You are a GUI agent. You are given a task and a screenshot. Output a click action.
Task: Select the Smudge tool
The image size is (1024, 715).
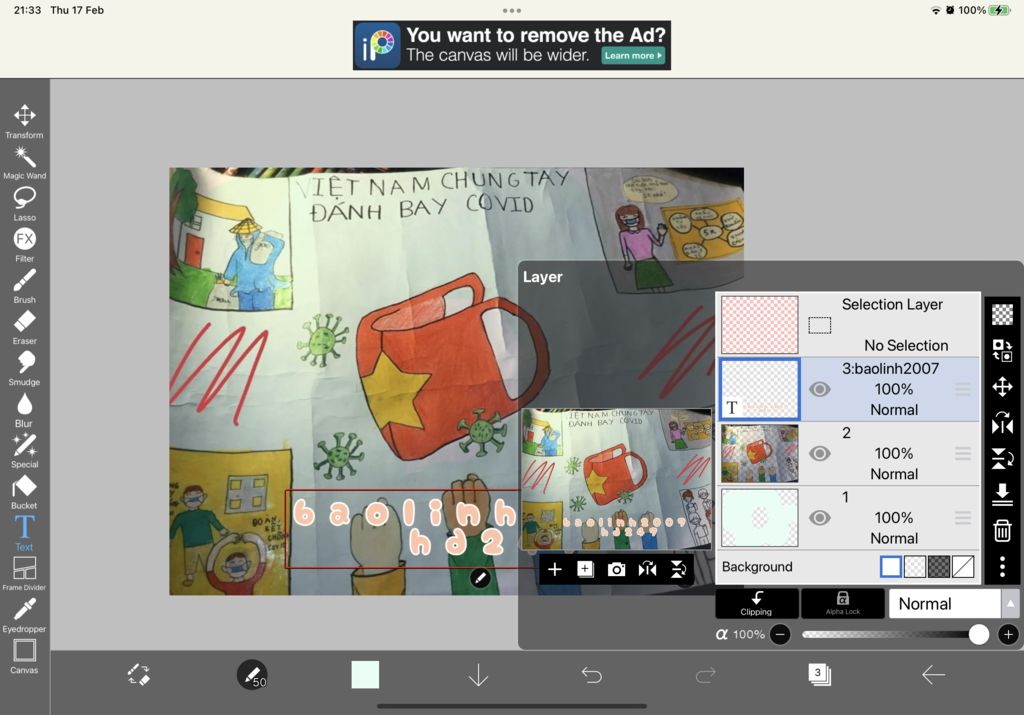coord(24,368)
